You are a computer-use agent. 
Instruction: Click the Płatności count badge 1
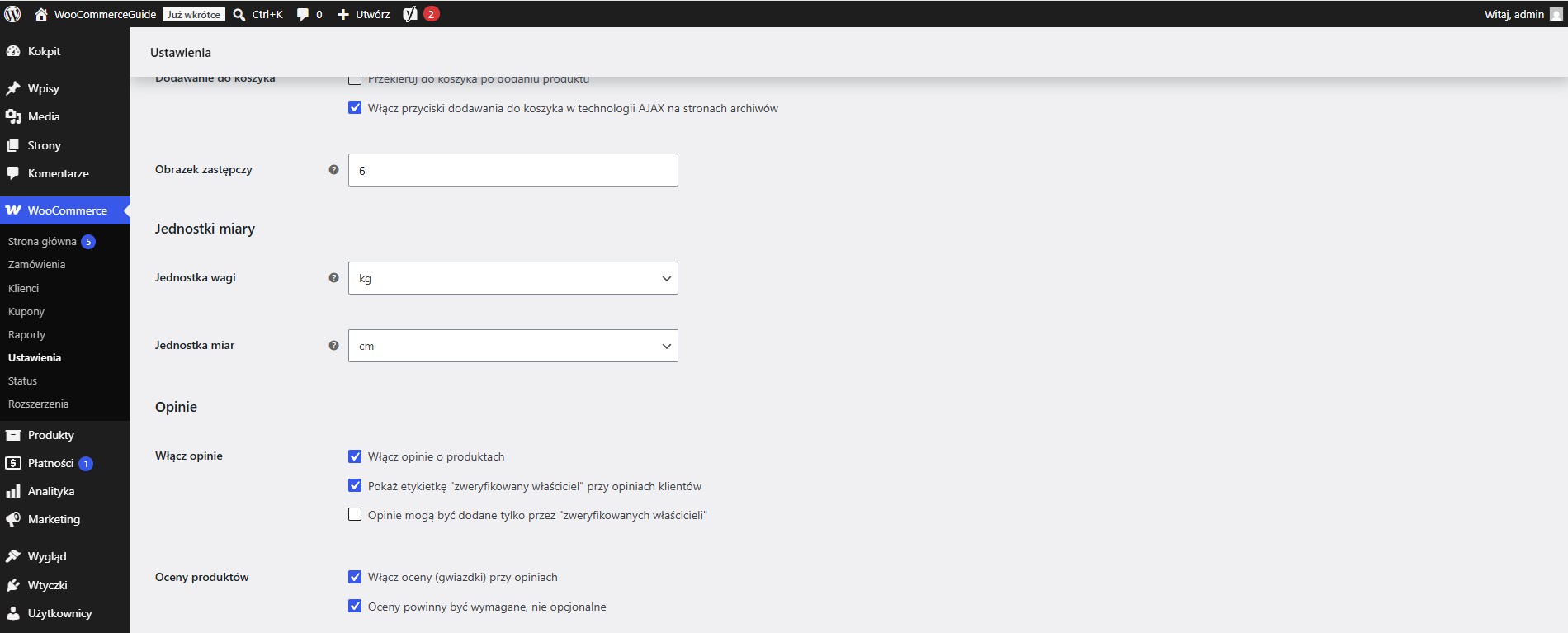[85, 464]
